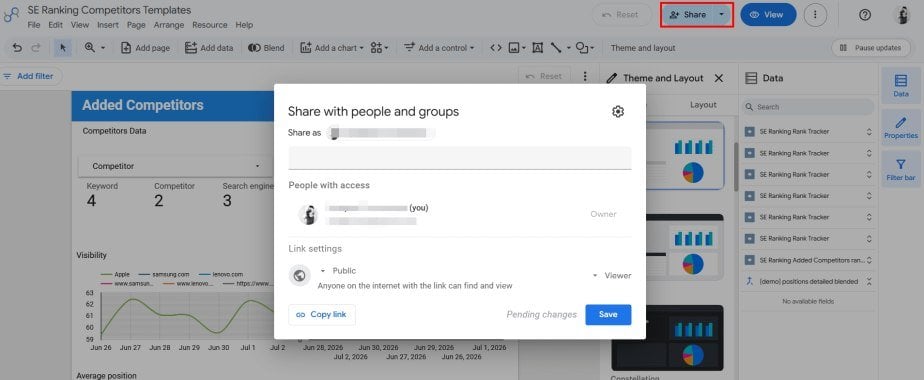Select the Constellation theme thumbnail

[x=667, y=338]
